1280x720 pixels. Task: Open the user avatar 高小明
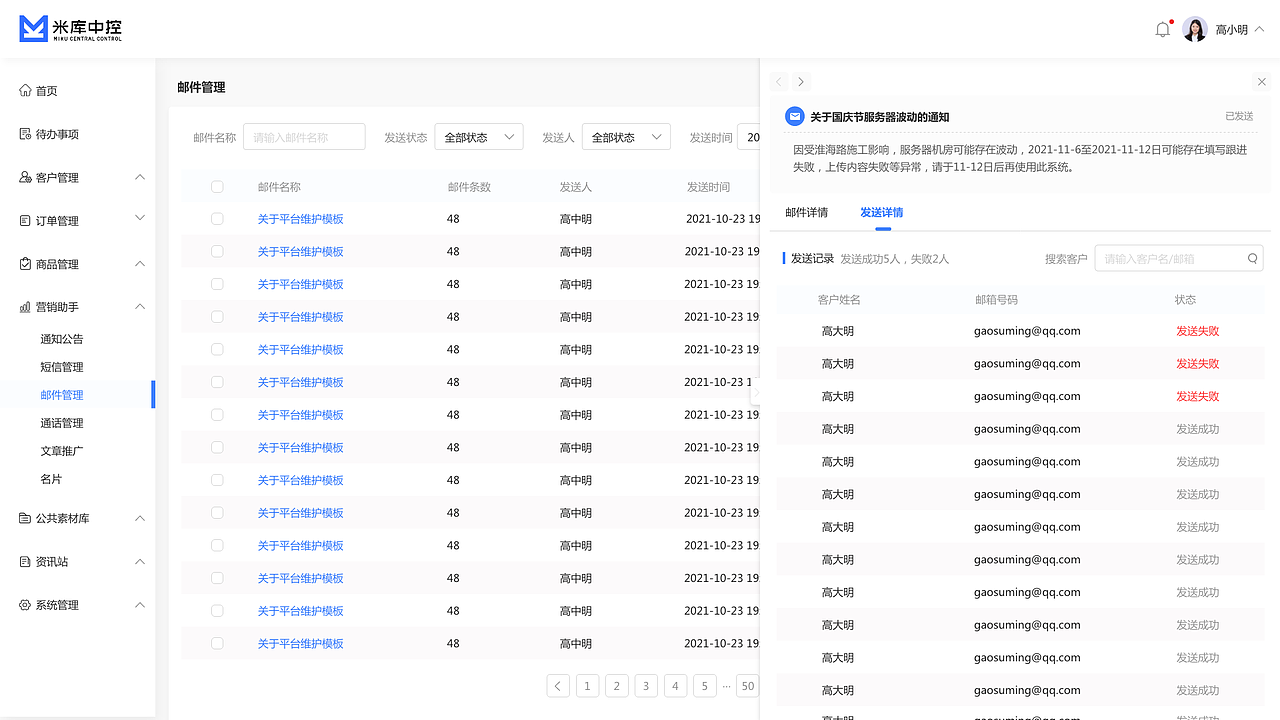coord(1195,29)
